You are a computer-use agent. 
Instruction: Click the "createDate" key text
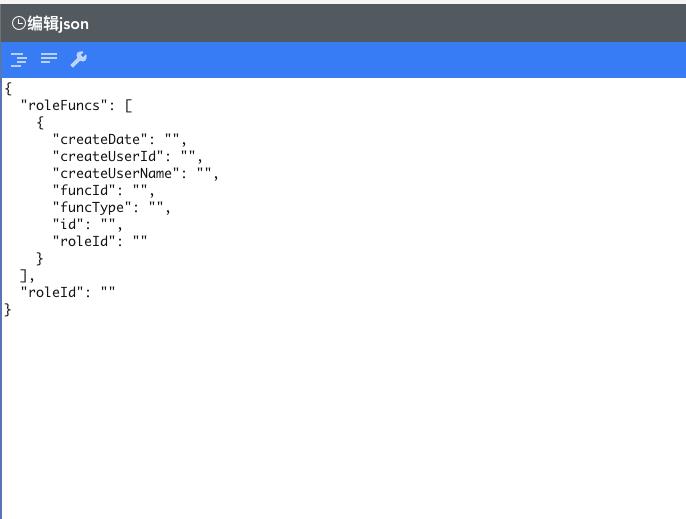[x=100, y=140]
